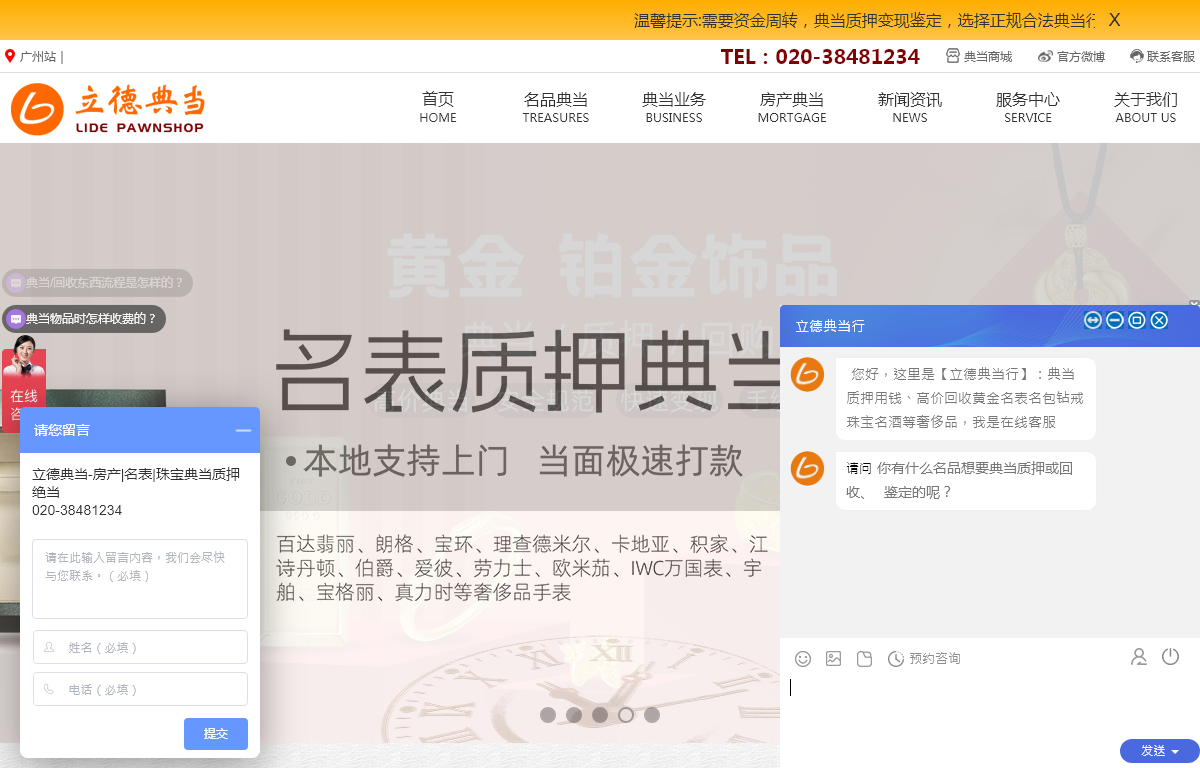Screen dimensions: 1200x768
Task: Open the 联系客服 customer service link
Action: coord(1162,57)
